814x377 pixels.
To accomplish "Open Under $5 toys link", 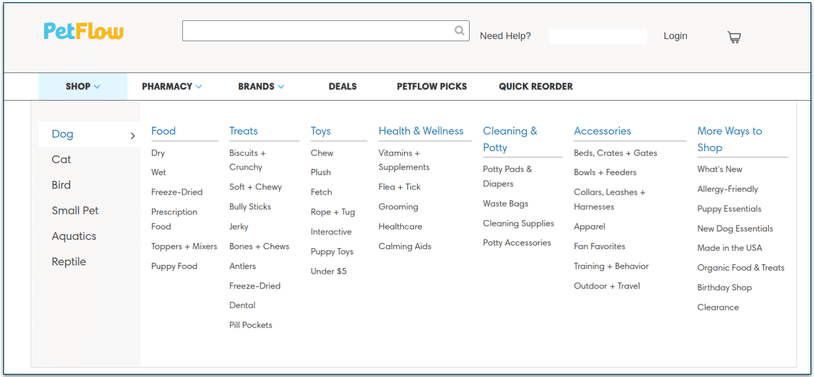I will 329,272.
